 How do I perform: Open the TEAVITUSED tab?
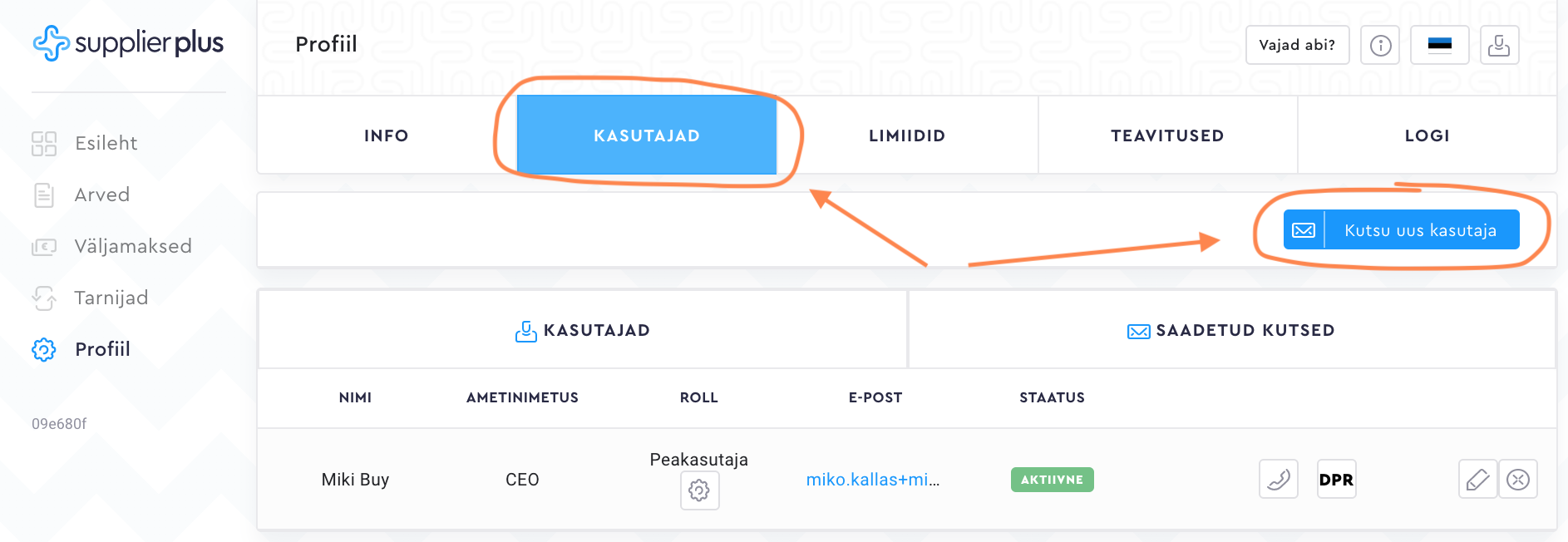[1167, 135]
